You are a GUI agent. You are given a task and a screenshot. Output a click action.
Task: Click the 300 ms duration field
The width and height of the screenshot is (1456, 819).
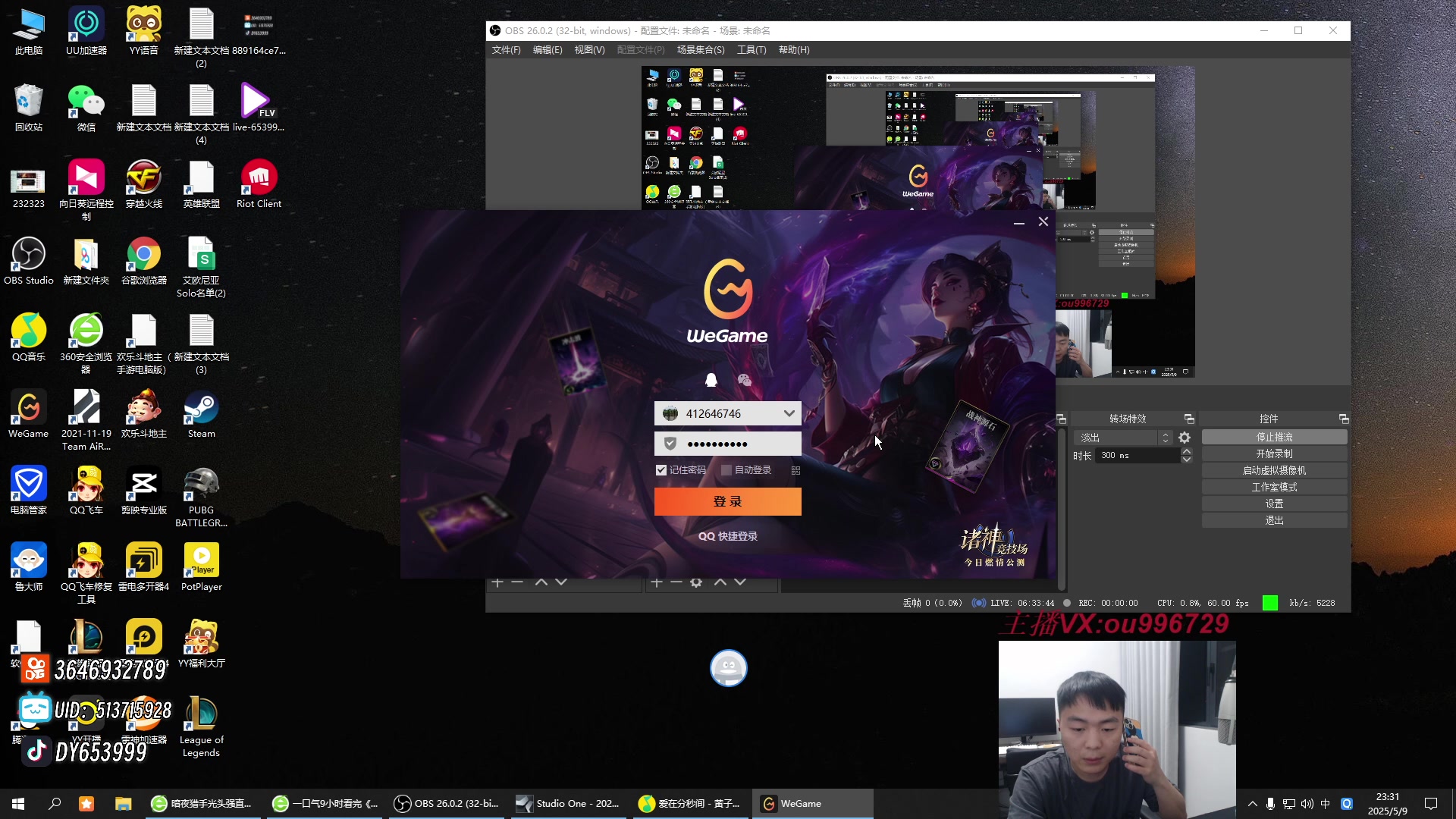pos(1137,456)
